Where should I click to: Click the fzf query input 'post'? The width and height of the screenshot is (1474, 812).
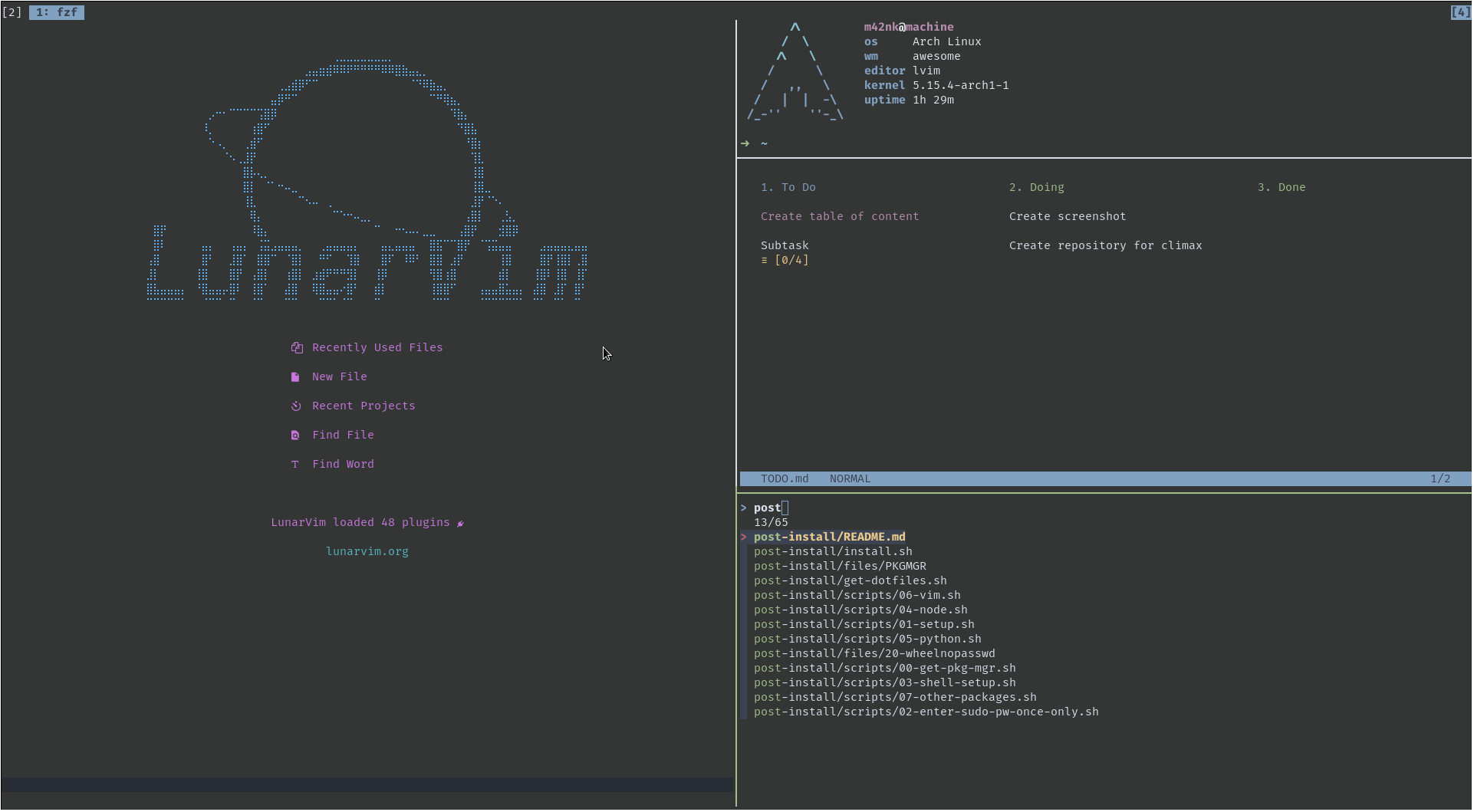[767, 508]
